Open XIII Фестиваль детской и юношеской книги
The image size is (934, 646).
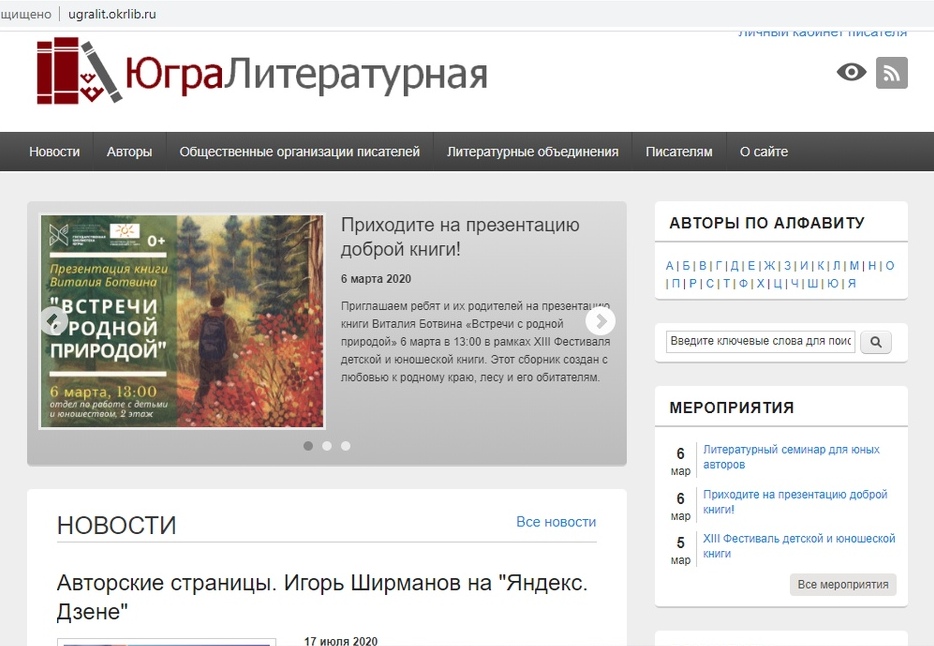click(799, 546)
